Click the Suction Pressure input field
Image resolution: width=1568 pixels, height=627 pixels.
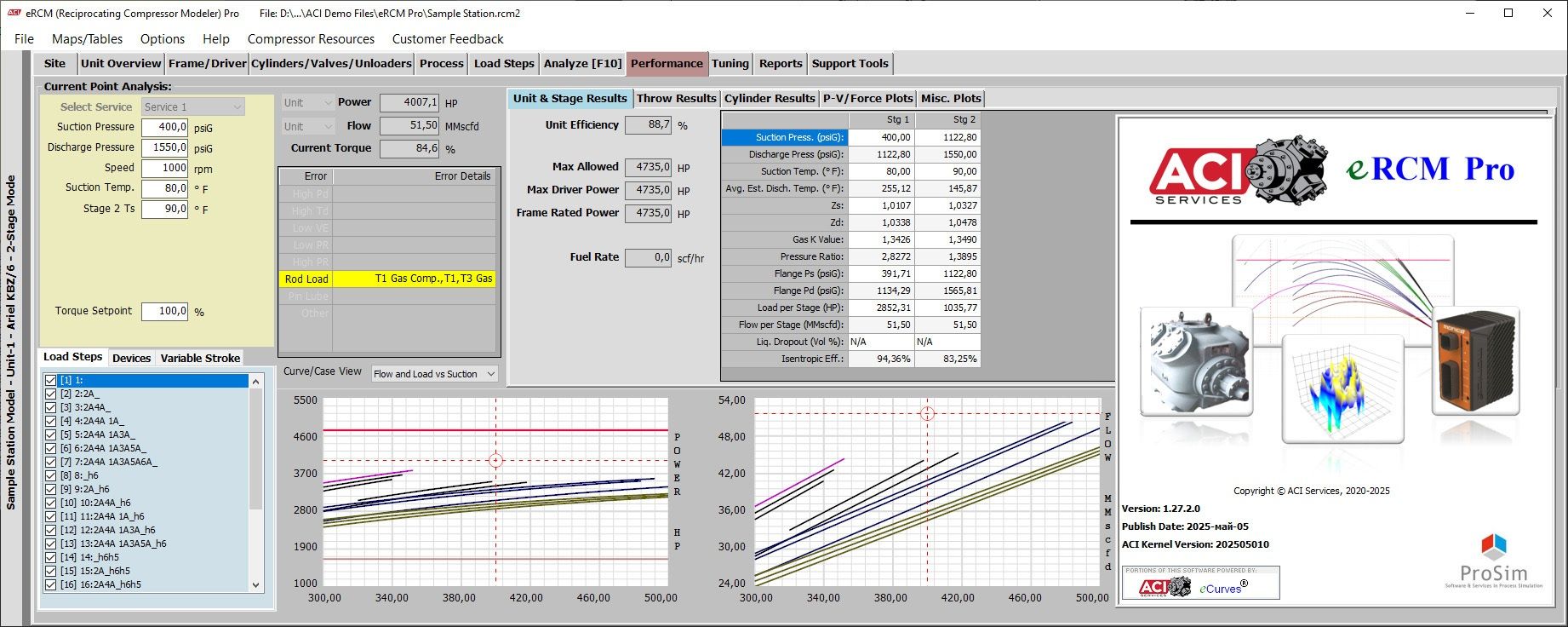click(164, 127)
